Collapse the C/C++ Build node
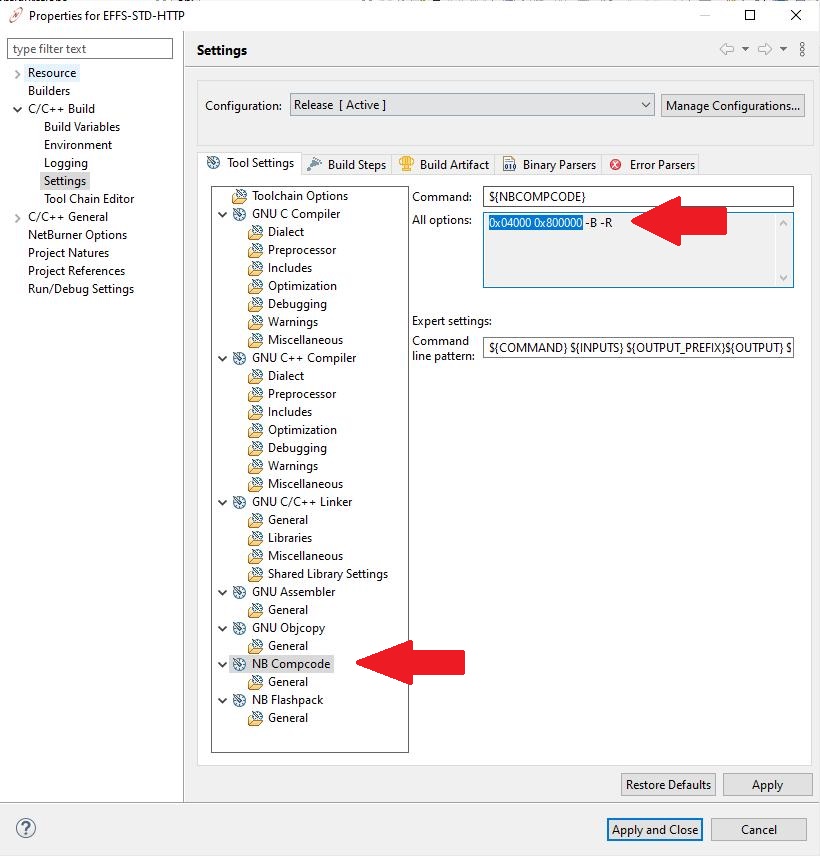The height and width of the screenshot is (856, 820). point(17,109)
